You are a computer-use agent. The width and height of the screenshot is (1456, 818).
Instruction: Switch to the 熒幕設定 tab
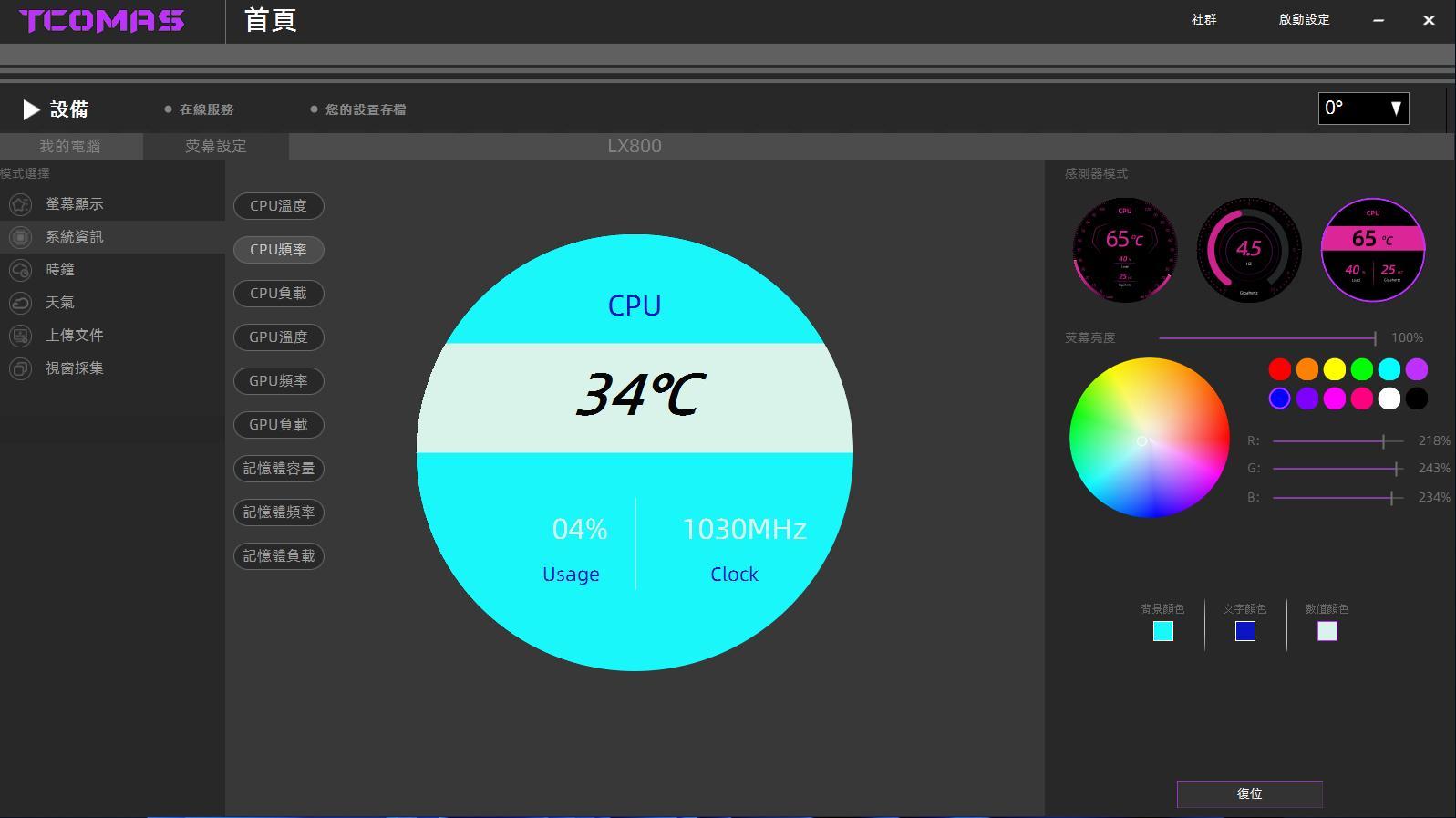pos(216,146)
